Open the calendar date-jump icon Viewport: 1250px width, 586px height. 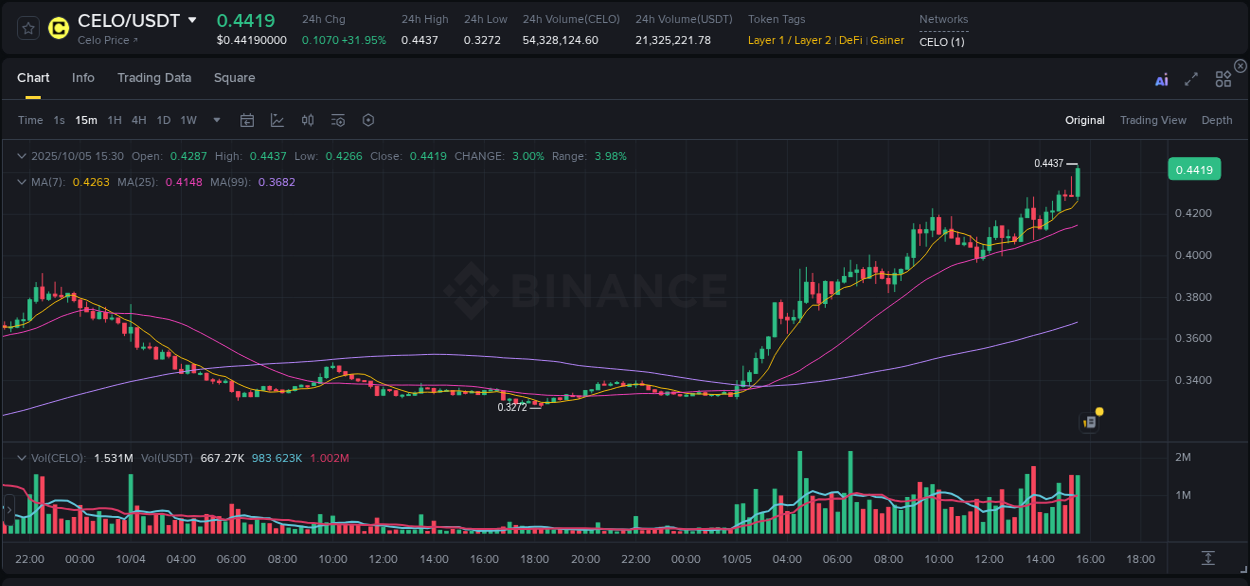click(247, 120)
